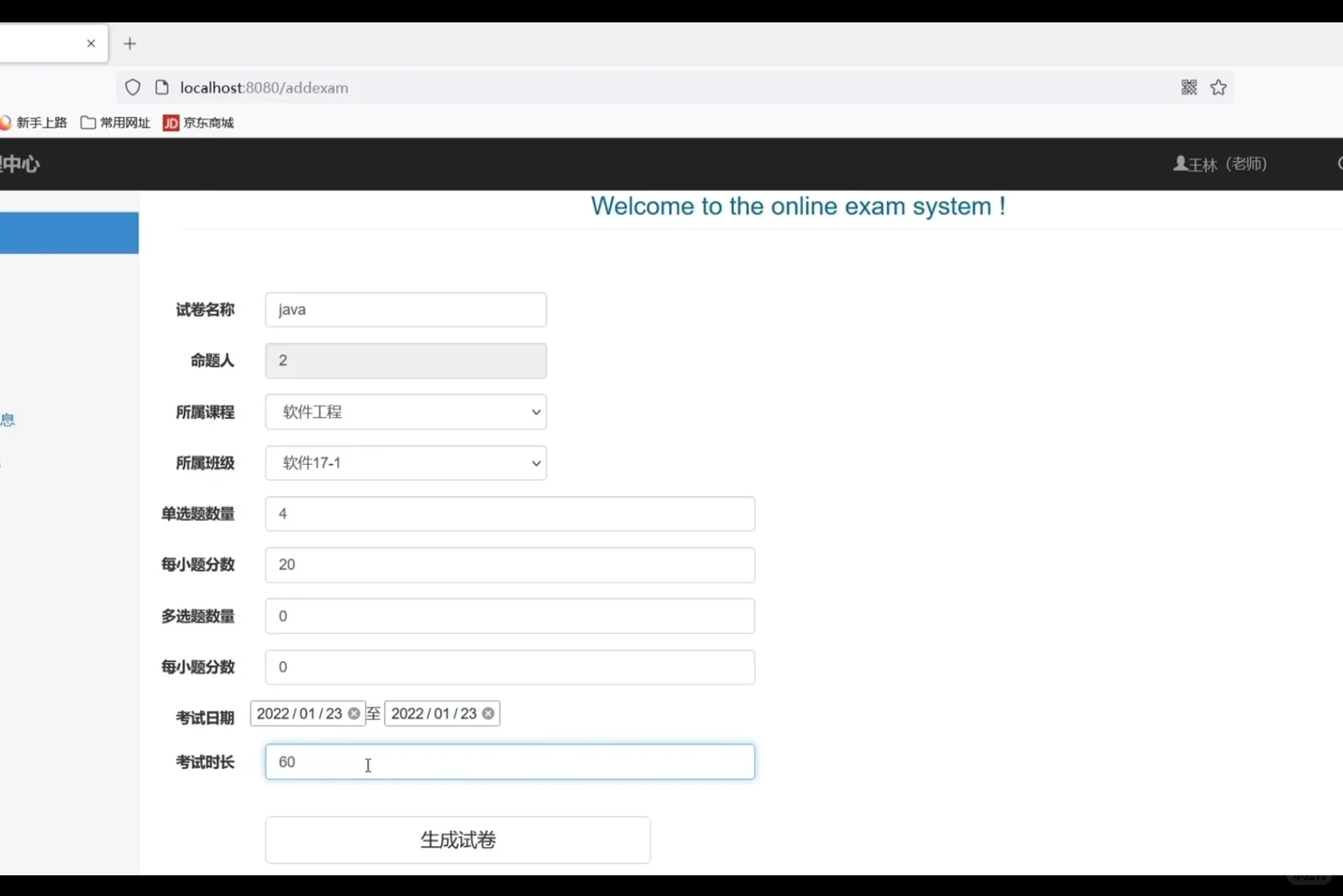The height and width of the screenshot is (896, 1343).
Task: Click the user avatar icon beside 王林
Action: tap(1180, 163)
